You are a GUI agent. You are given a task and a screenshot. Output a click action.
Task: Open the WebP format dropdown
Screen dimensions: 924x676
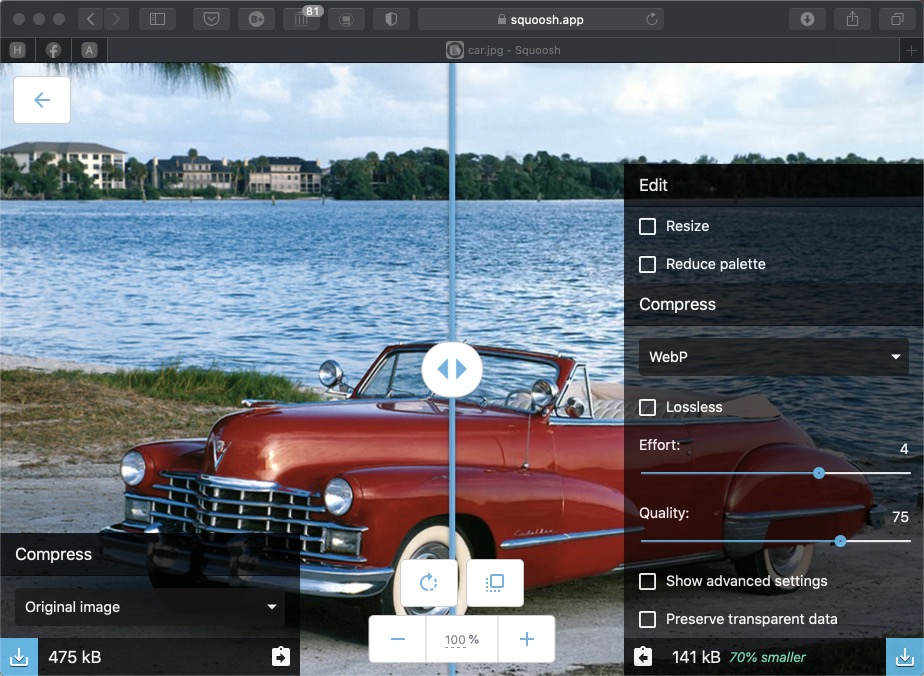pyautogui.click(x=773, y=357)
